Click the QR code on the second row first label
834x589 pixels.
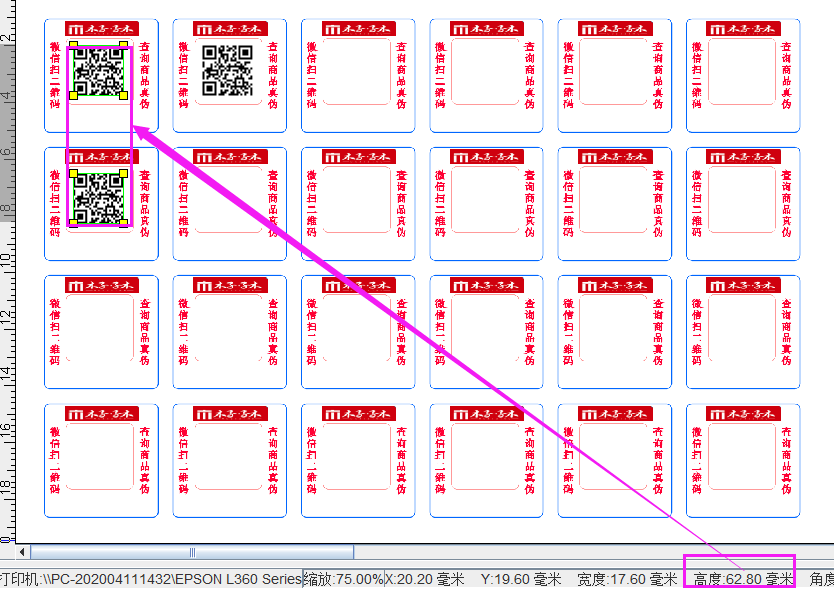click(98, 197)
